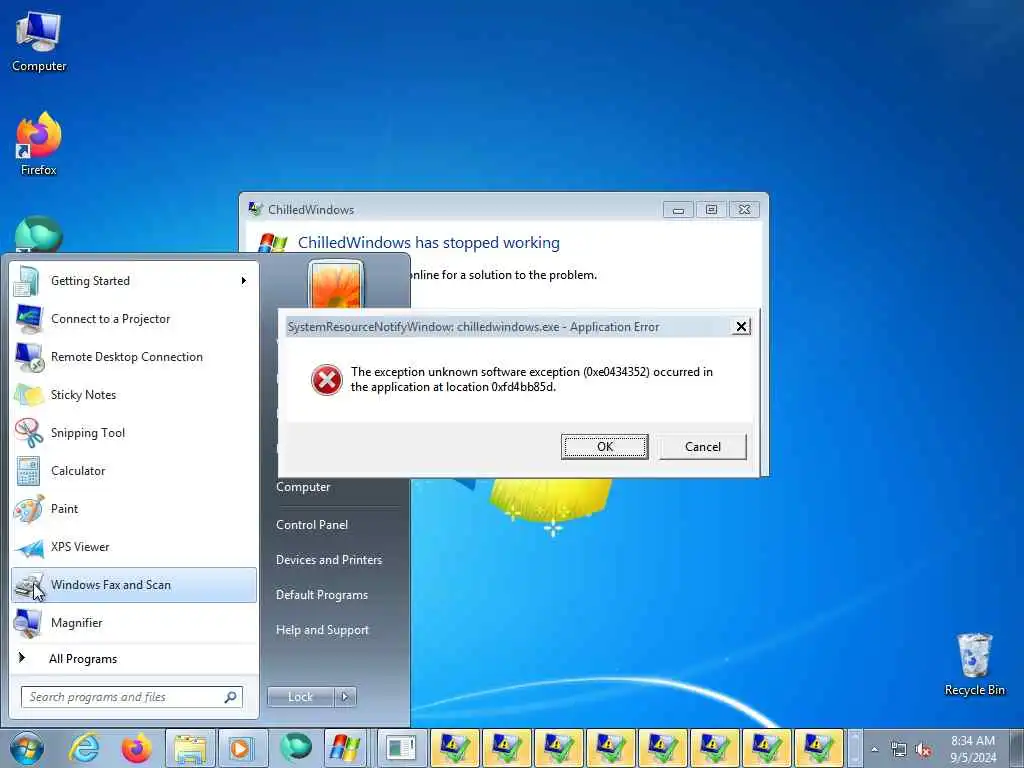
Task: Open Internet Explorer from taskbar
Action: (x=85, y=748)
